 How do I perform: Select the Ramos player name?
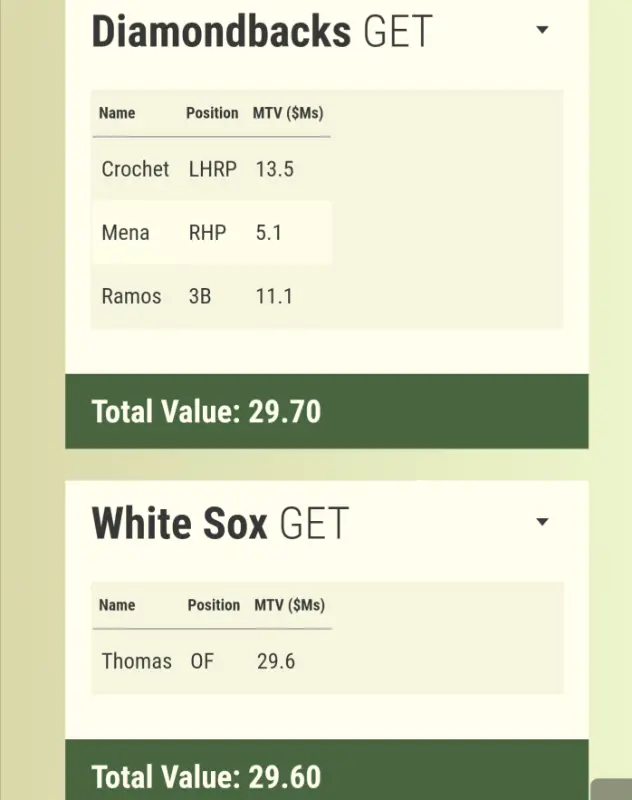click(131, 296)
